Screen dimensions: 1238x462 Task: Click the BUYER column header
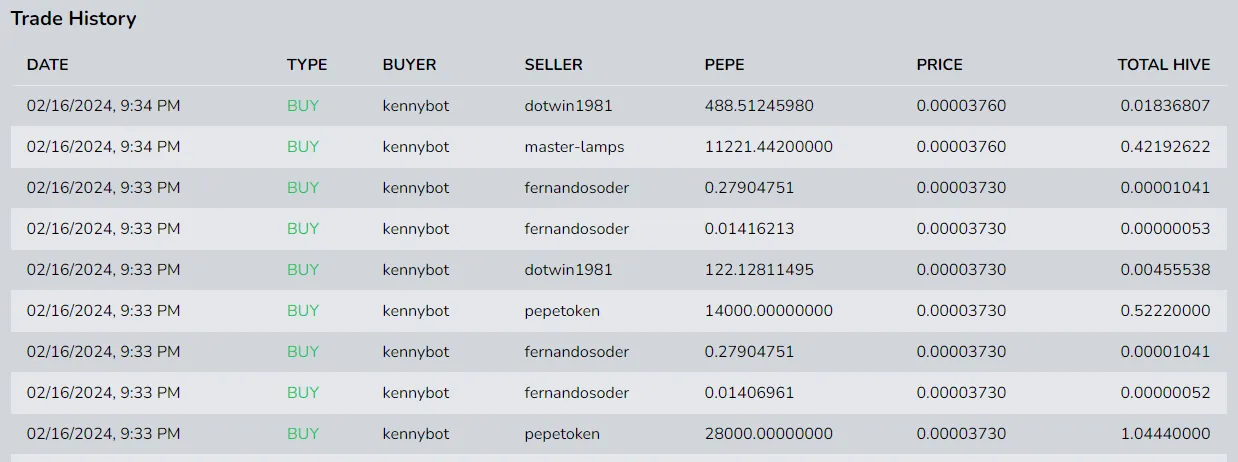(x=409, y=65)
